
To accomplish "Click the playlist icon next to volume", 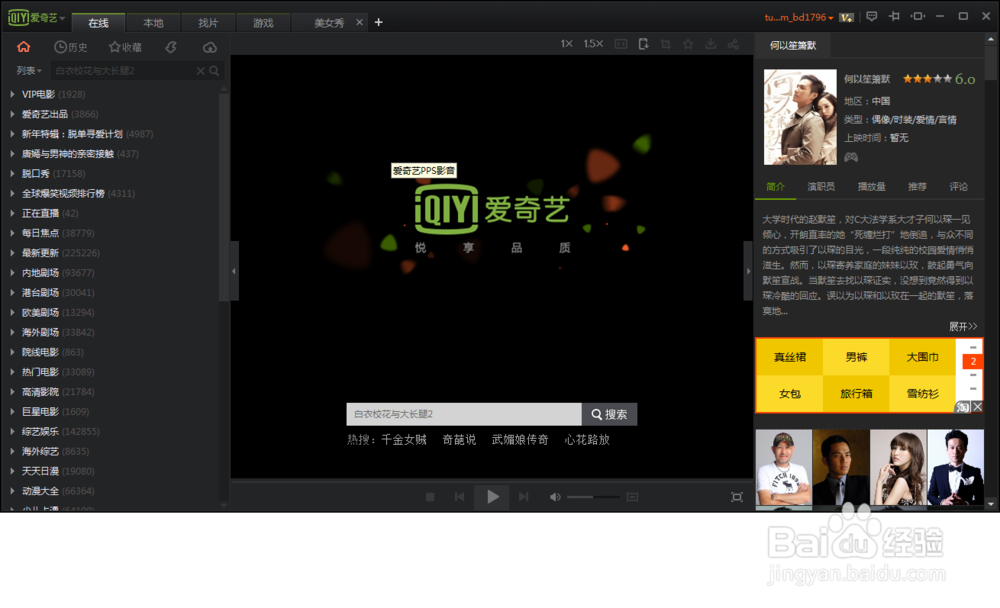I will click(x=632, y=496).
